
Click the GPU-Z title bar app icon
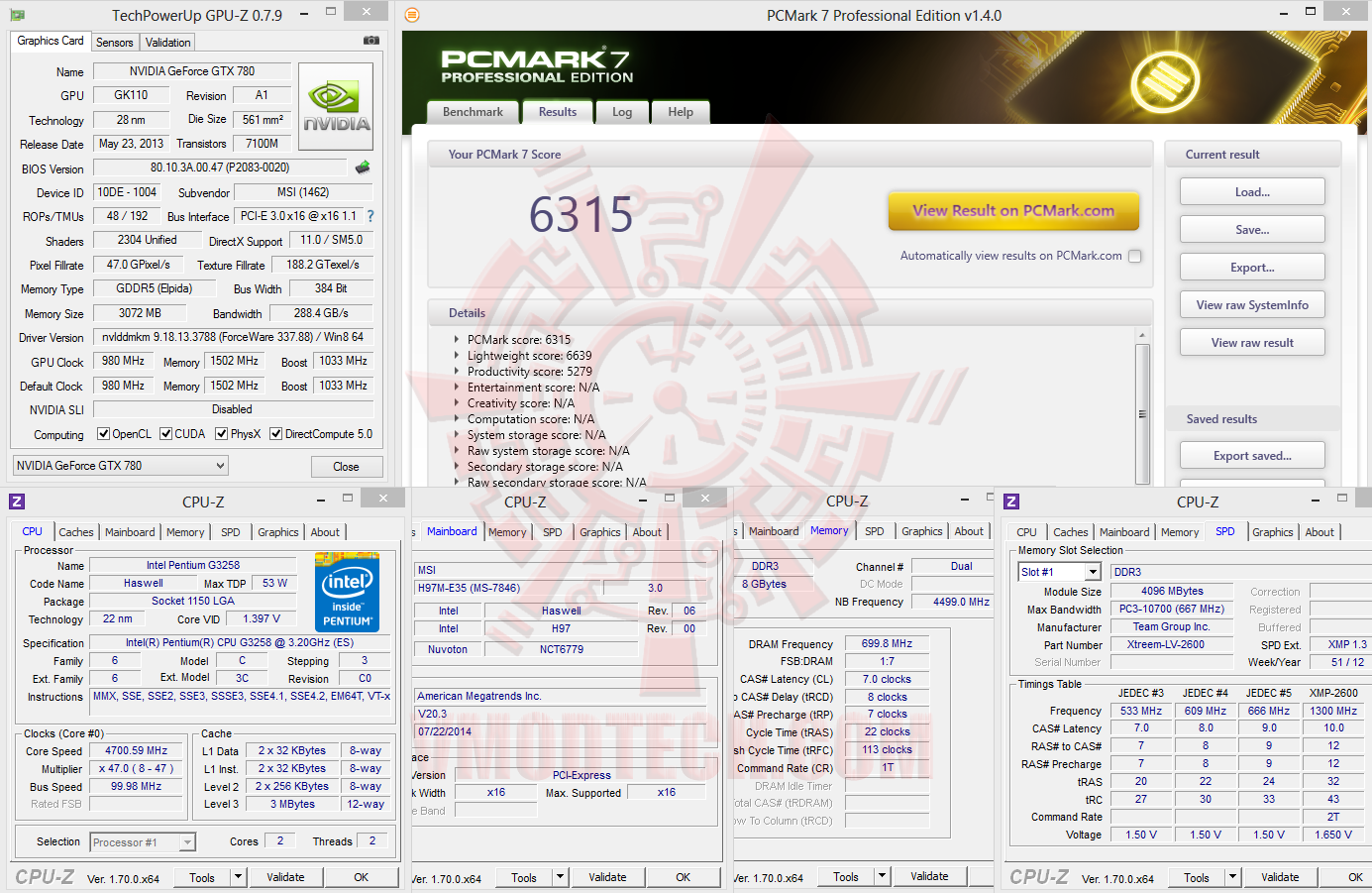[x=18, y=15]
